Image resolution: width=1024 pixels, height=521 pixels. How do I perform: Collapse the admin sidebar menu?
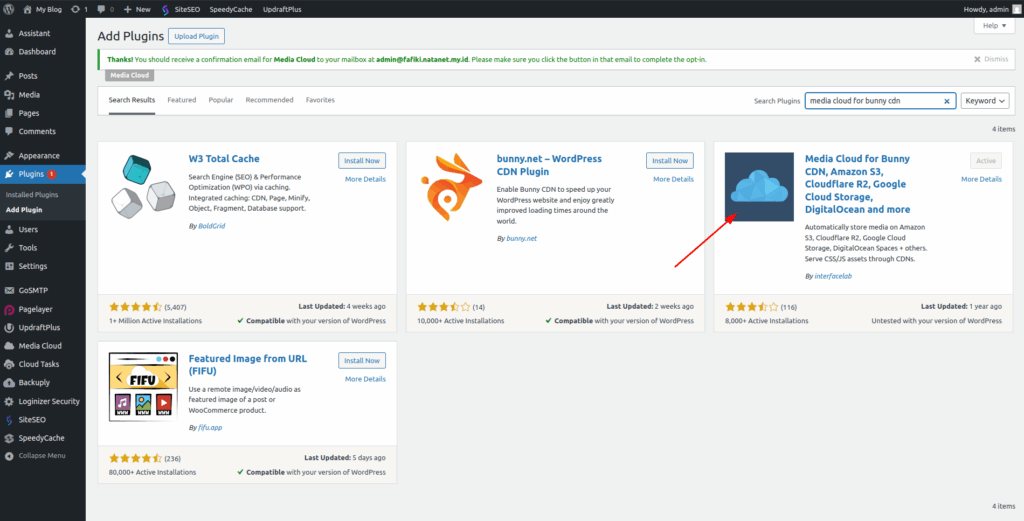(x=42, y=455)
